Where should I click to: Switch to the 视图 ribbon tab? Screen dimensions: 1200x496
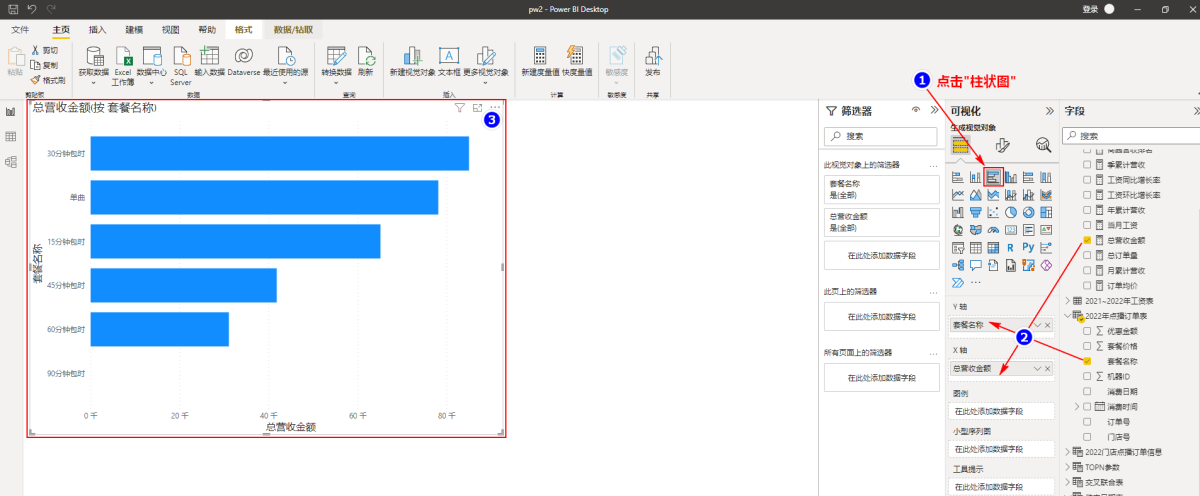(x=171, y=30)
